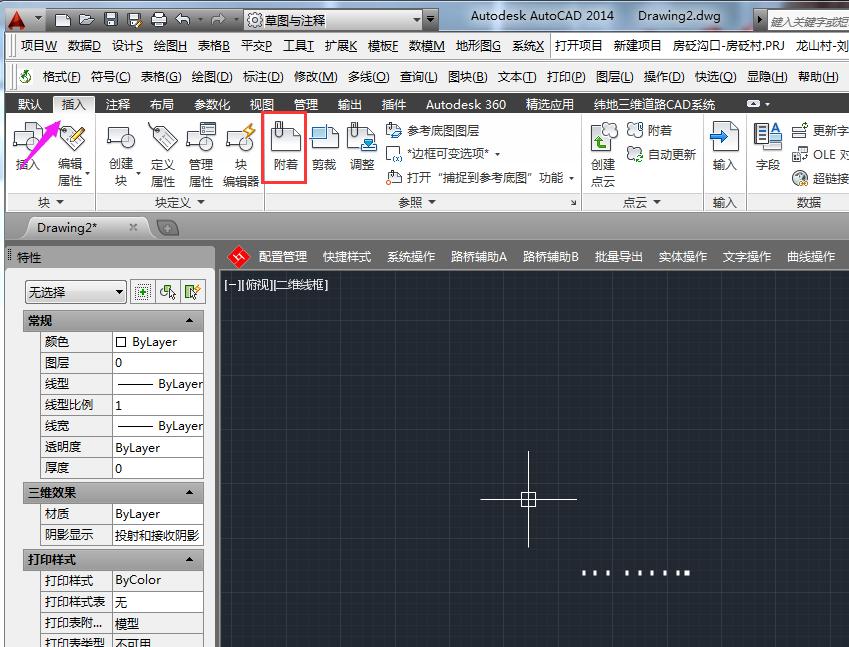849x647 pixels.
Task: Click the 打开项目 button
Action: [x=581, y=45]
